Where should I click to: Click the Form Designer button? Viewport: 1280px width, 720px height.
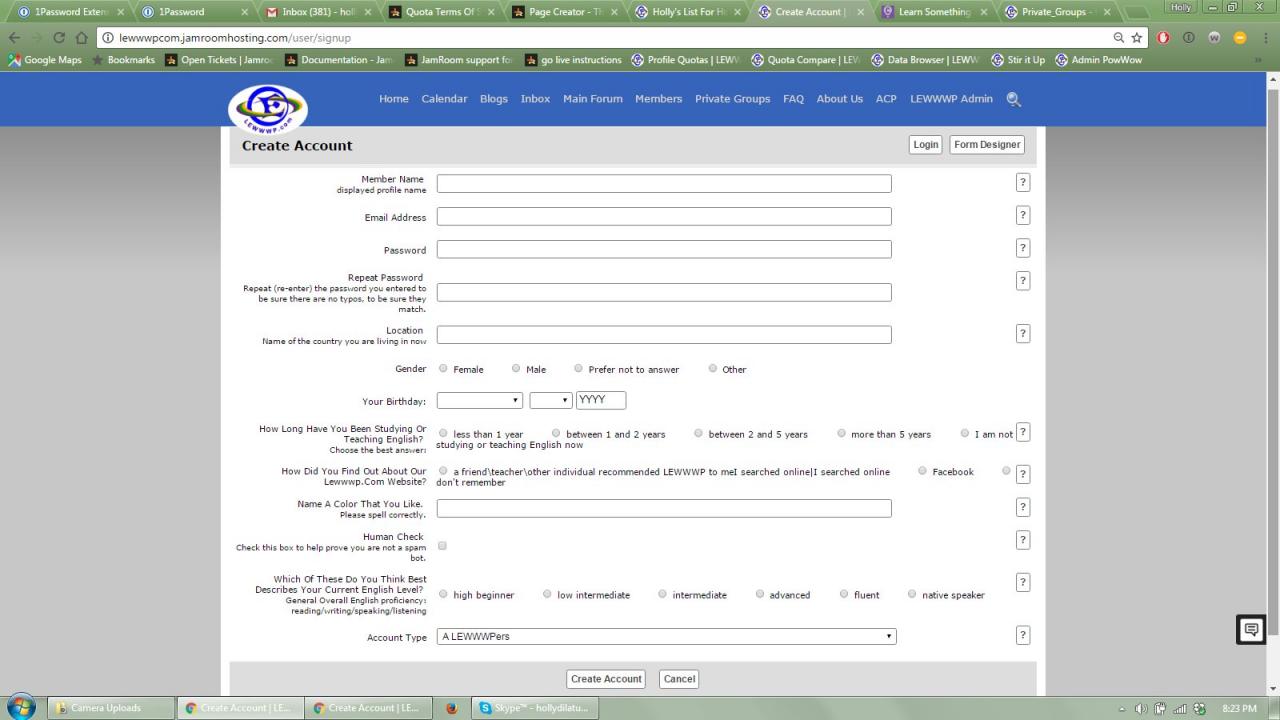pyautogui.click(x=986, y=145)
